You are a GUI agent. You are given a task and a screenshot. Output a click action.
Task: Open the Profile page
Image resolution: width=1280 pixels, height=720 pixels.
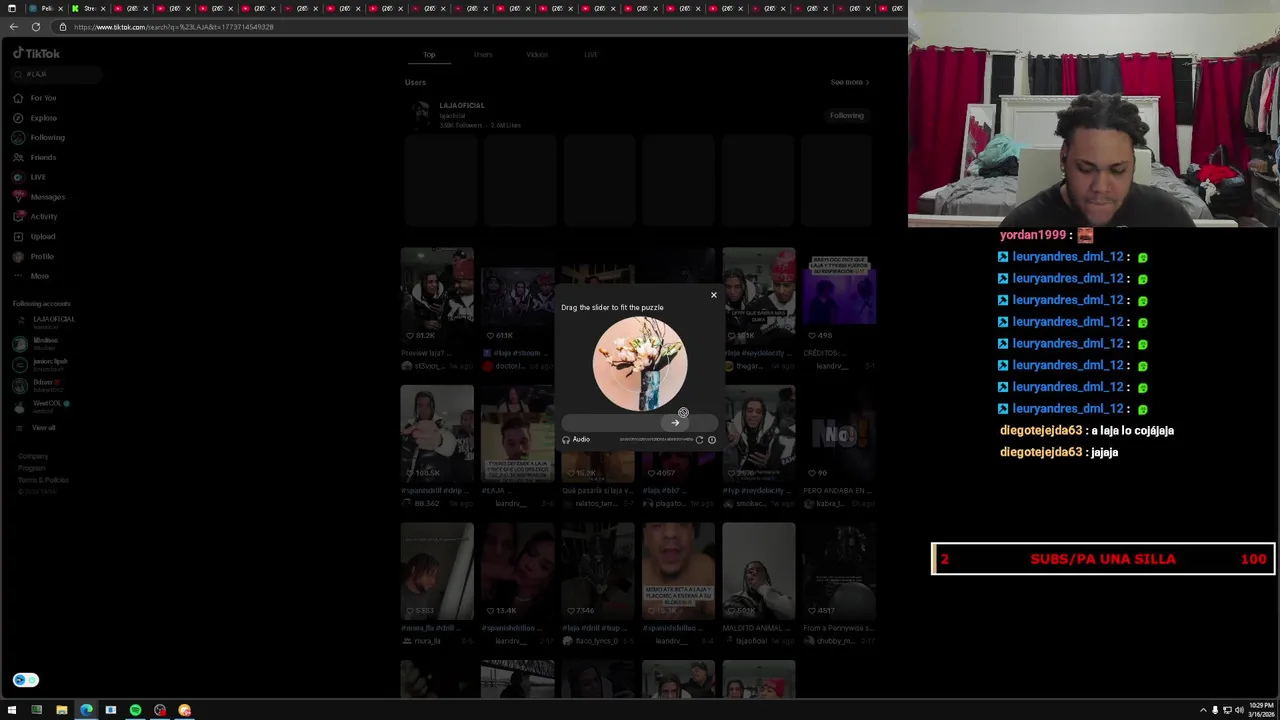click(x=33, y=256)
